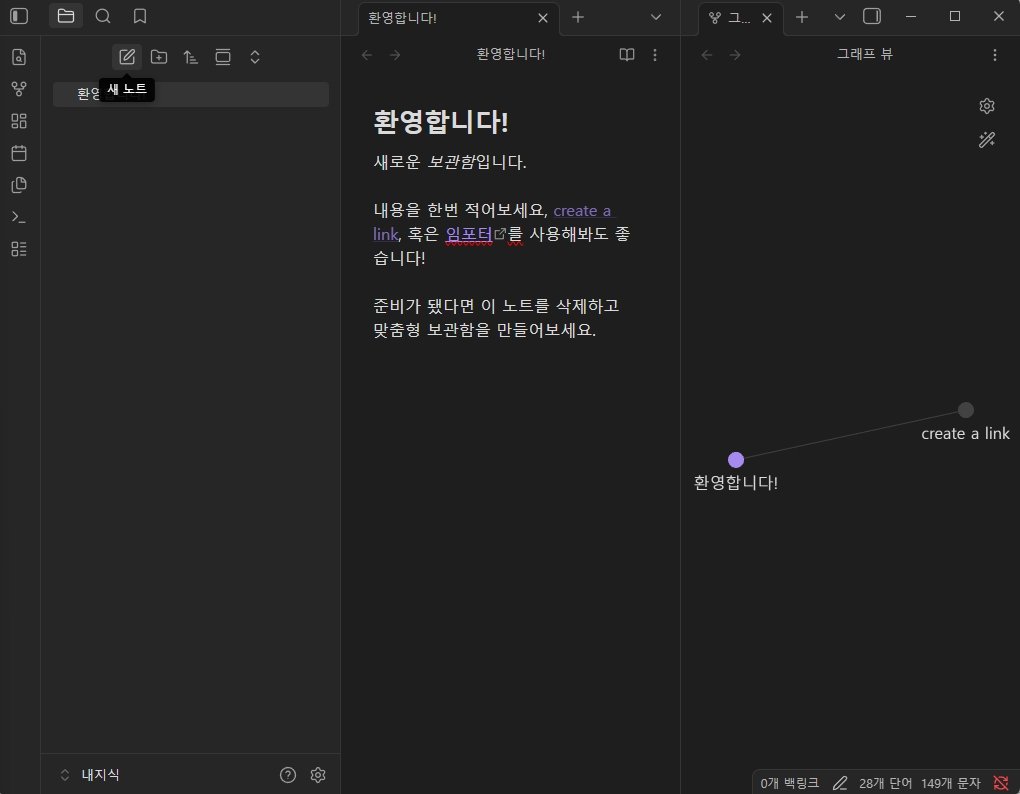Add new tab in the note pane
Image resolution: width=1020 pixels, height=794 pixels.
coord(577,18)
